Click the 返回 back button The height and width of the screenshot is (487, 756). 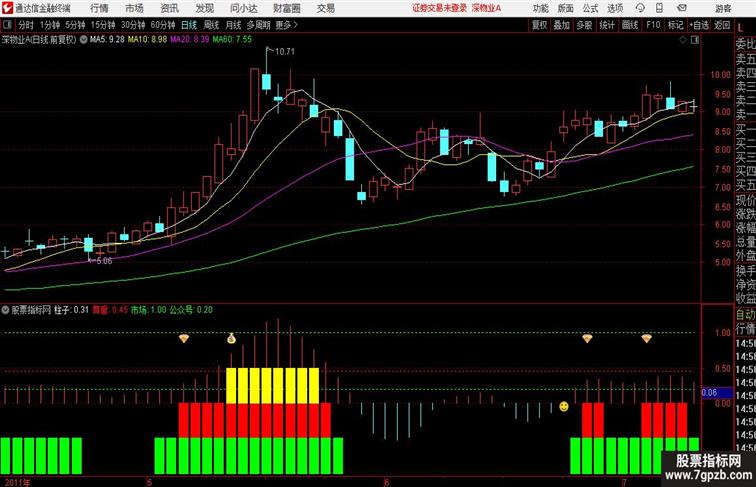[722, 25]
